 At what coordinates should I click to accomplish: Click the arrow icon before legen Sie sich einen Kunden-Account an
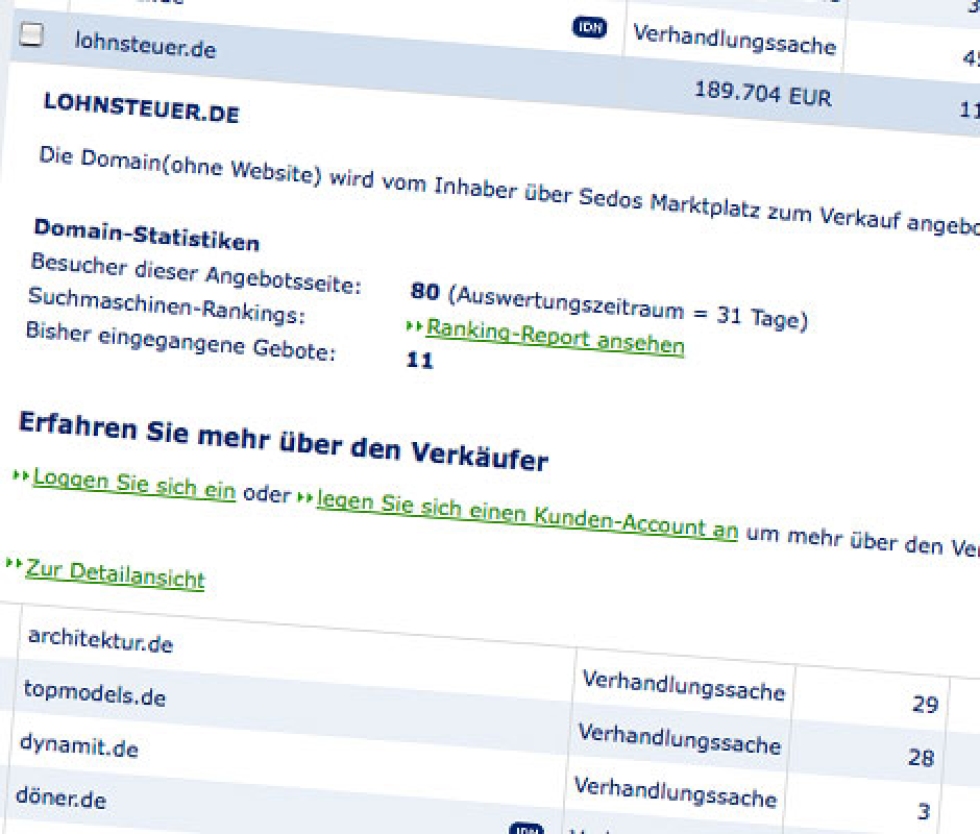(x=306, y=497)
